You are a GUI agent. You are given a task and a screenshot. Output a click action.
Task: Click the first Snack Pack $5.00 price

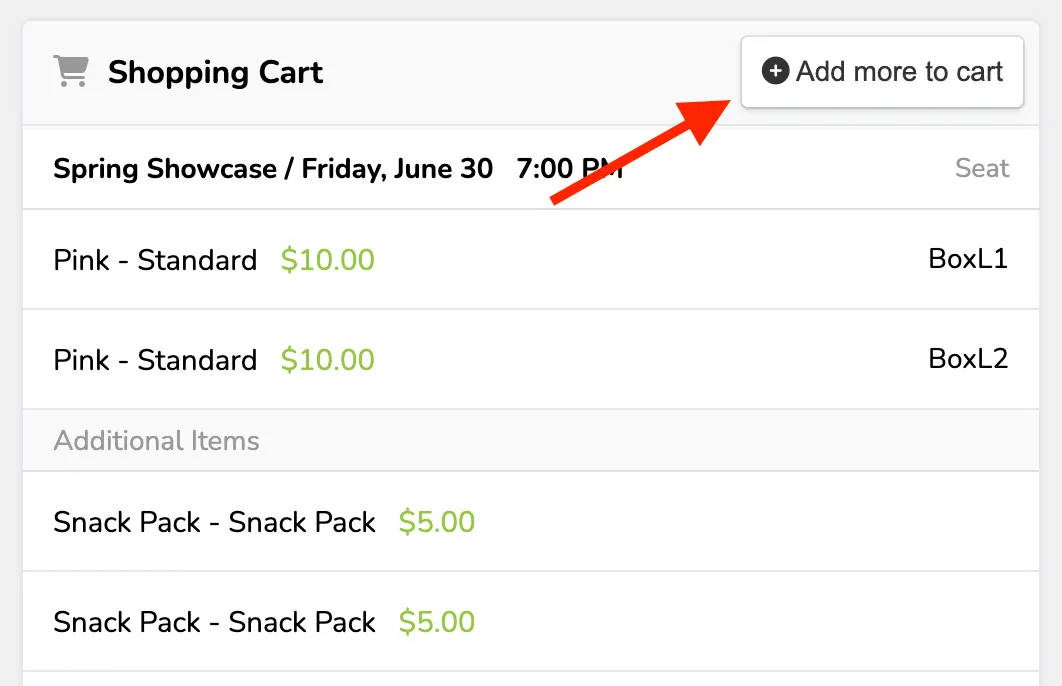point(437,522)
